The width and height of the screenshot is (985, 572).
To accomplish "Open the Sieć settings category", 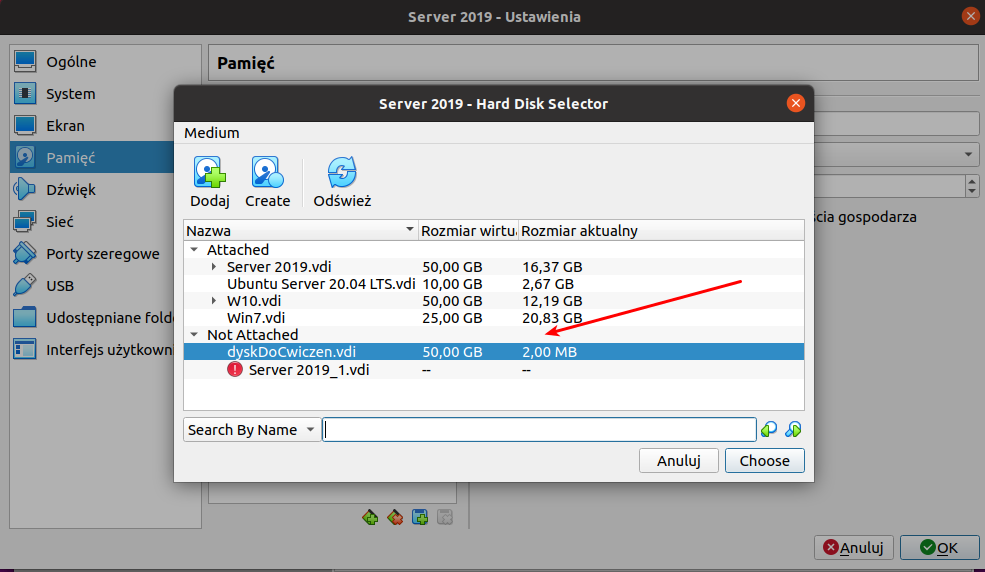I will tap(92, 222).
